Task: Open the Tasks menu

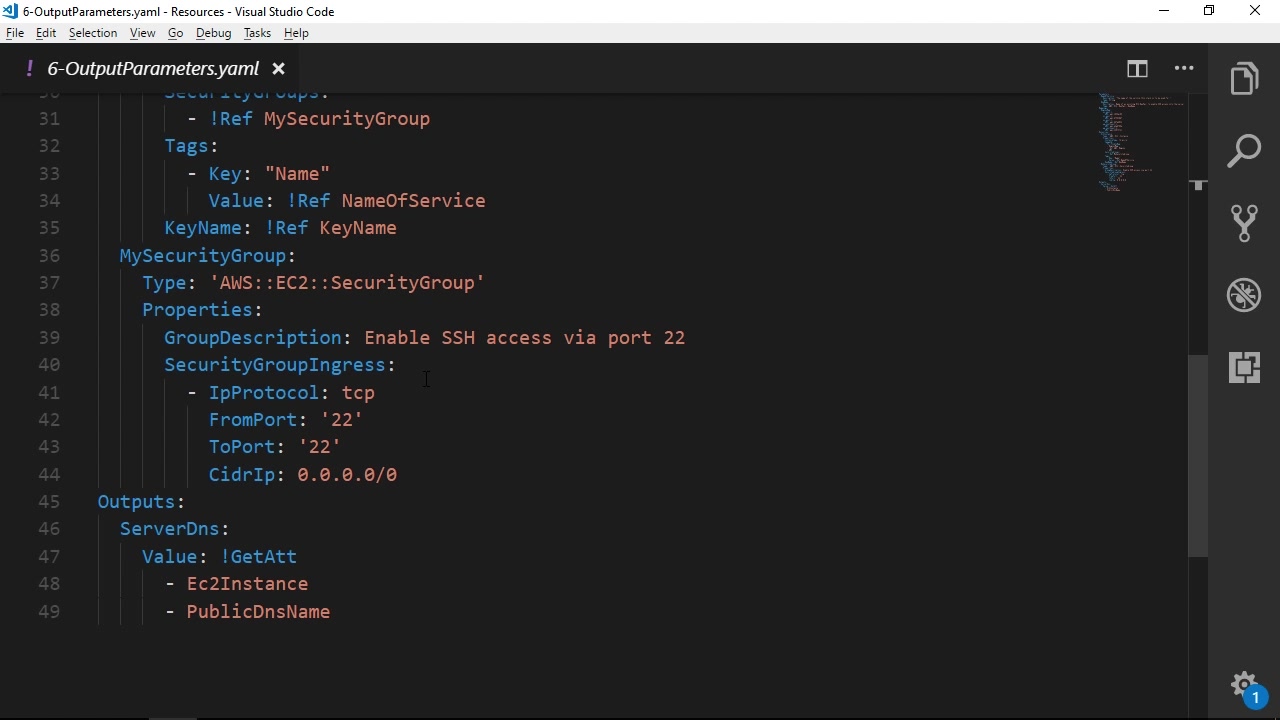Action: pos(257,33)
